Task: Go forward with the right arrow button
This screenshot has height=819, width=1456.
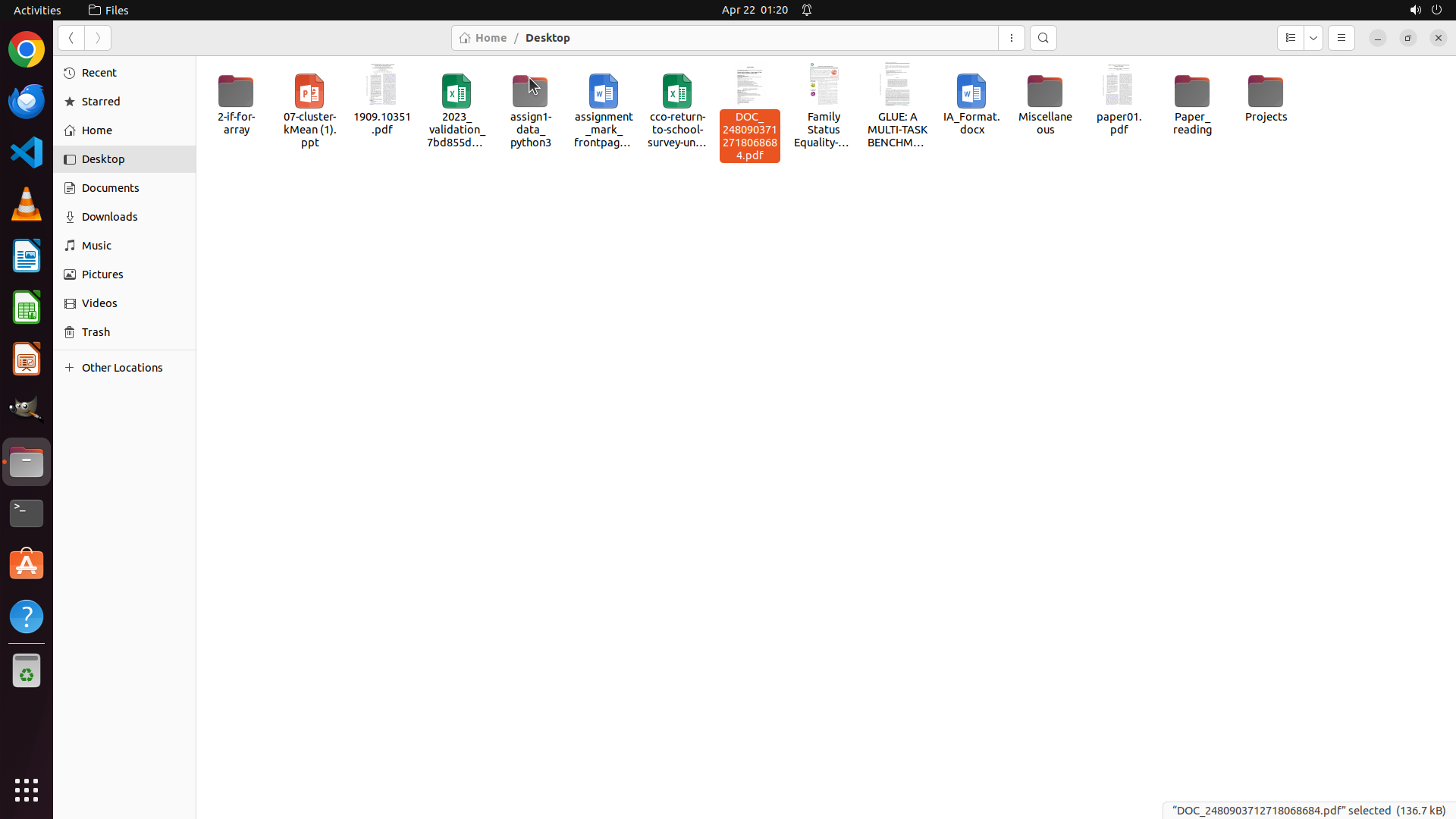Action: tap(98, 38)
